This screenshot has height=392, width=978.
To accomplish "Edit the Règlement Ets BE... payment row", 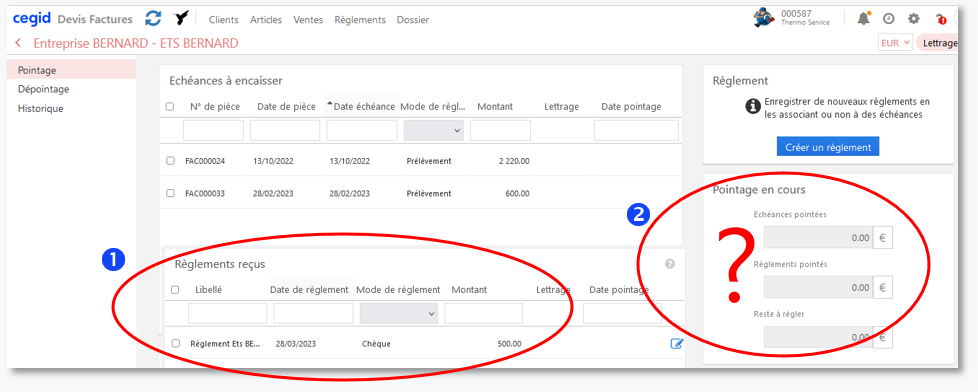I will 677,343.
